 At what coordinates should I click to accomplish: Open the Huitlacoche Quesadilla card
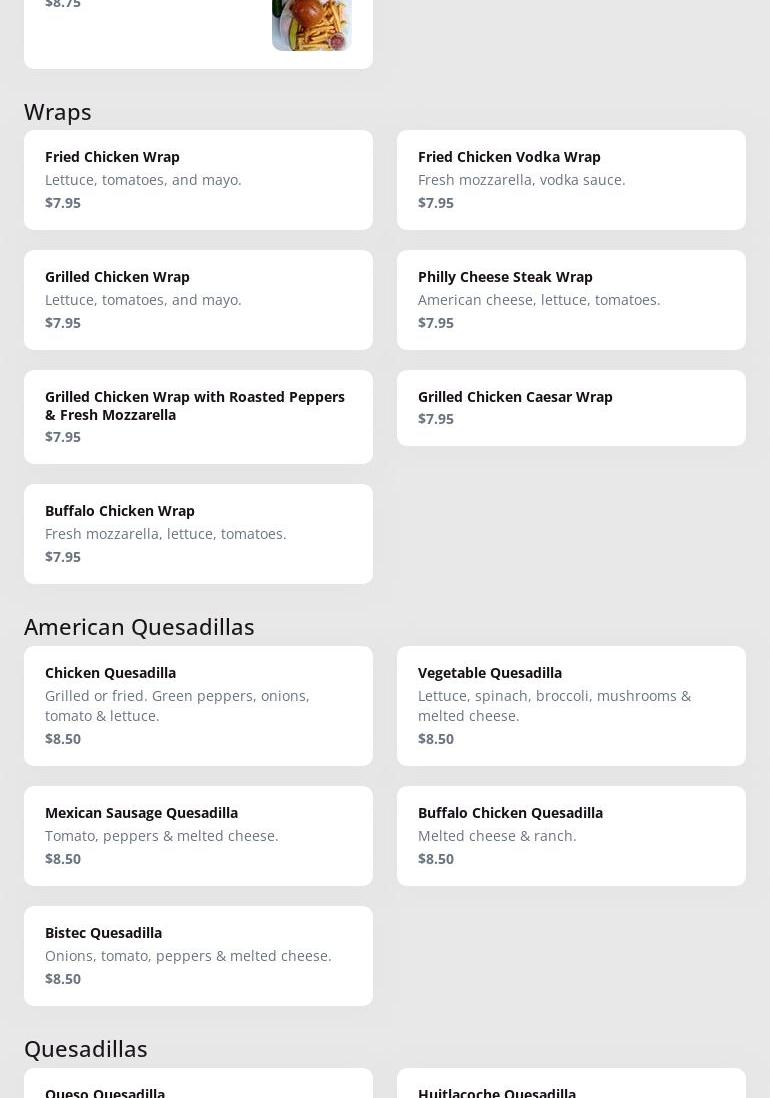tap(571, 1088)
